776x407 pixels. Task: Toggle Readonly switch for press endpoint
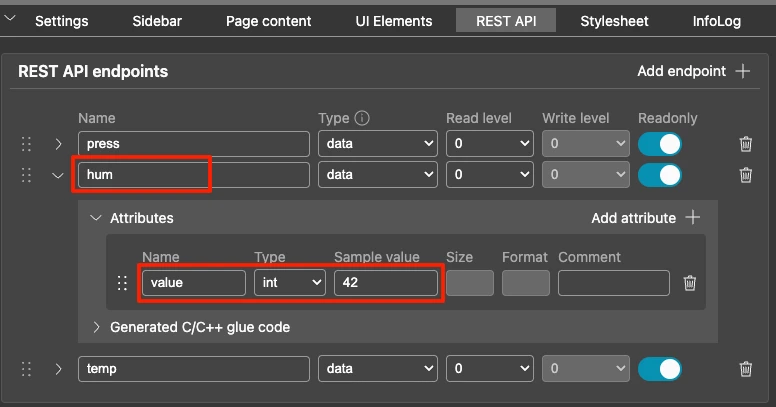660,144
